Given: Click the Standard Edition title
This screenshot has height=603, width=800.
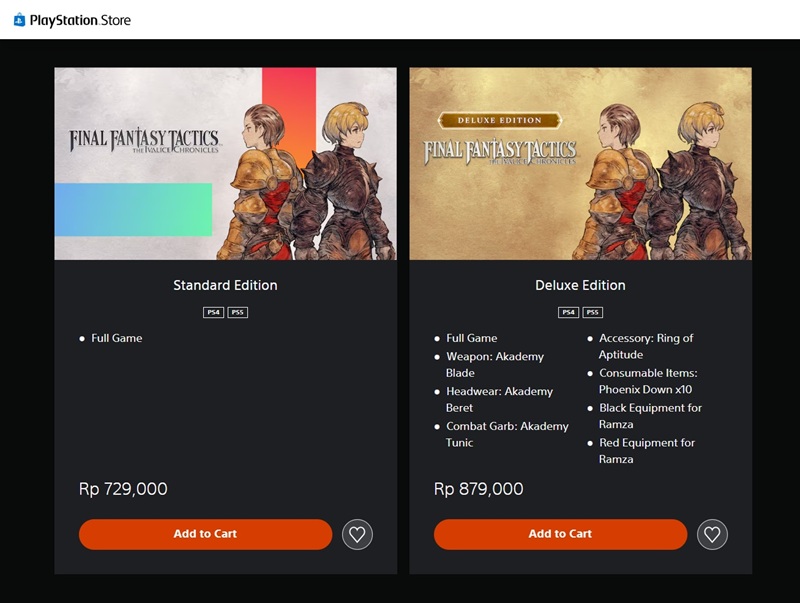Looking at the screenshot, I should [x=225, y=285].
